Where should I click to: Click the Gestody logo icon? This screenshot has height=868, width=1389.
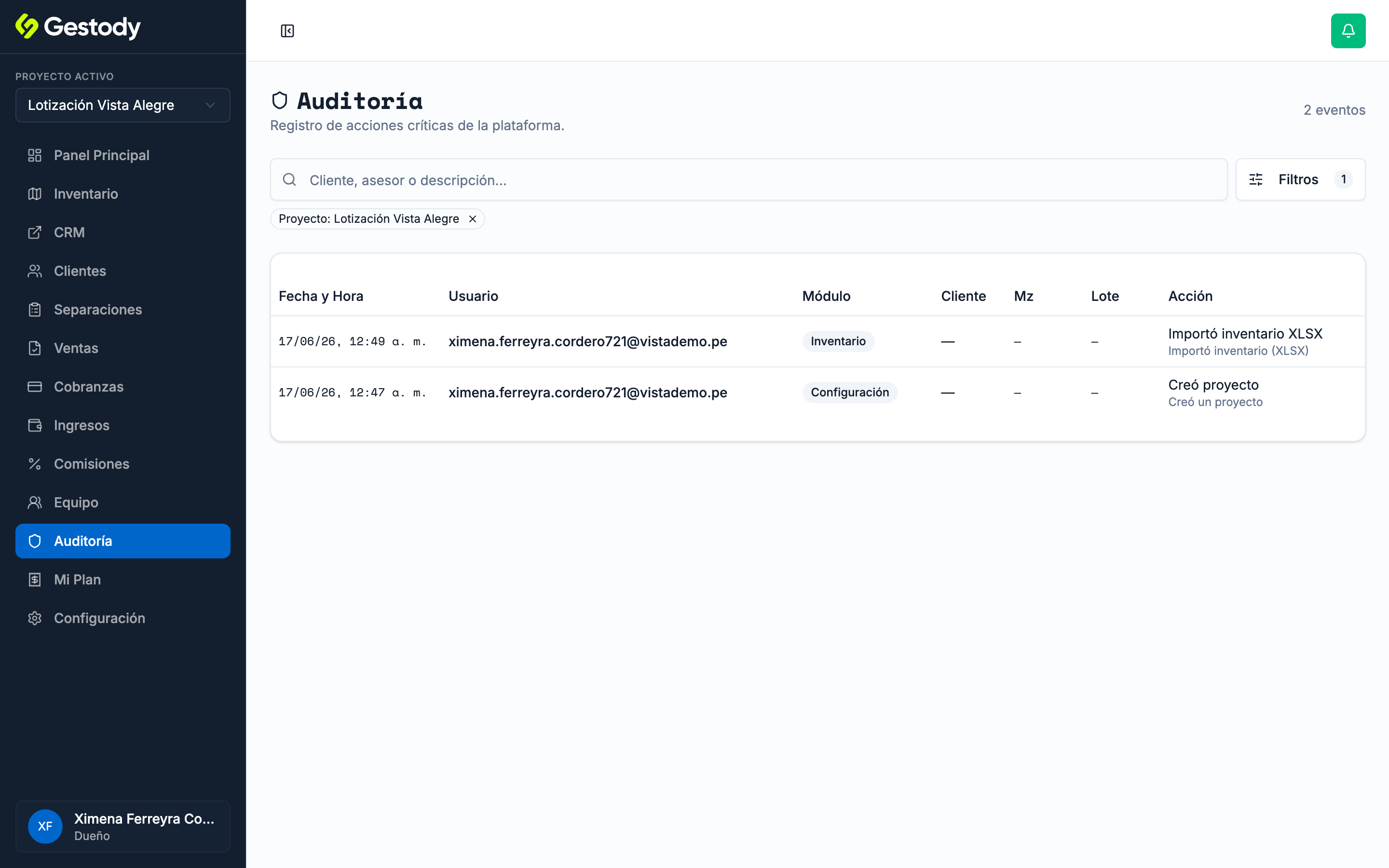coord(27,27)
